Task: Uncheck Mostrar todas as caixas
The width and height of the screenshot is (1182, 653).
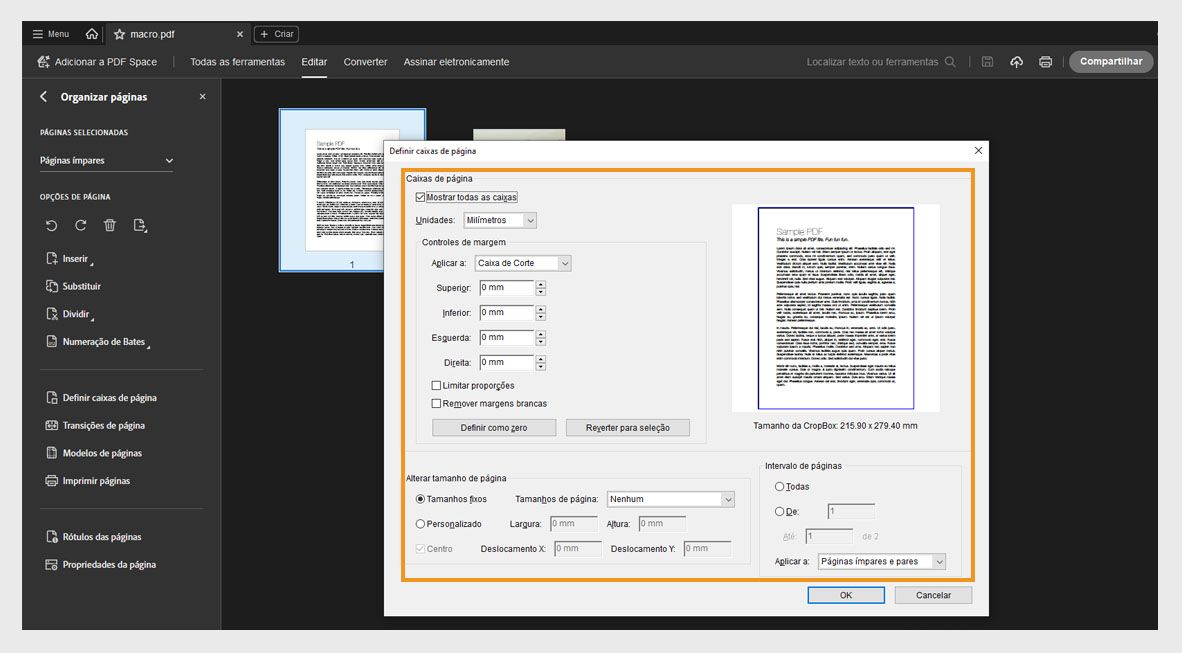Action: pyautogui.click(x=421, y=198)
